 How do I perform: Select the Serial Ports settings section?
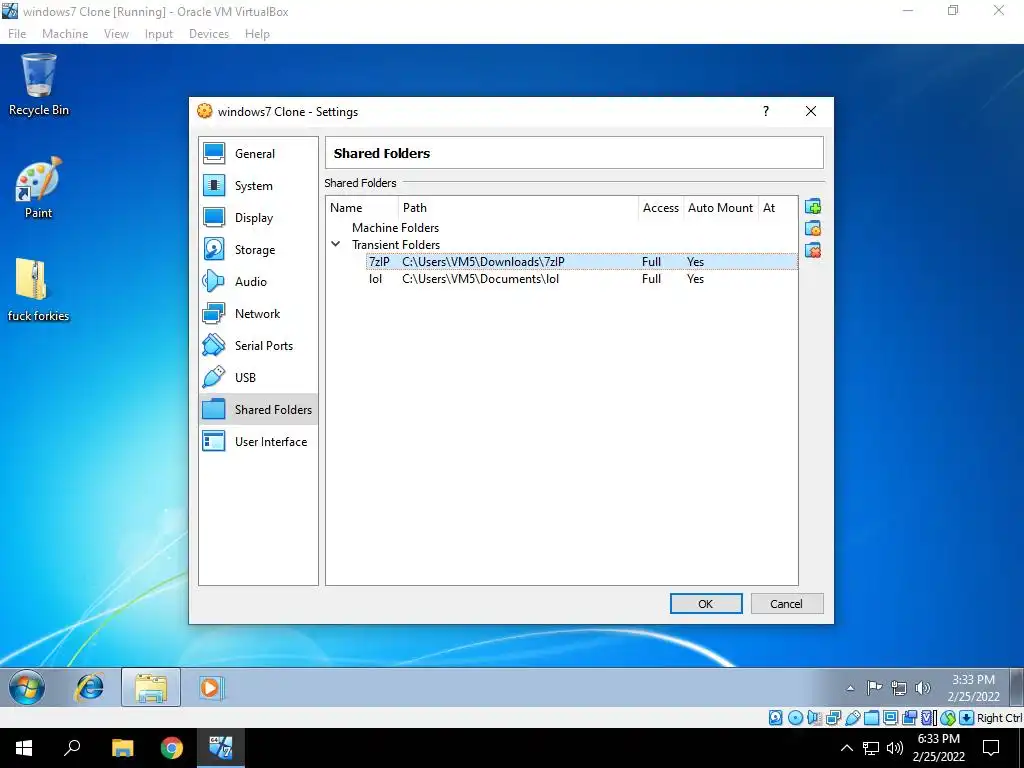click(258, 345)
